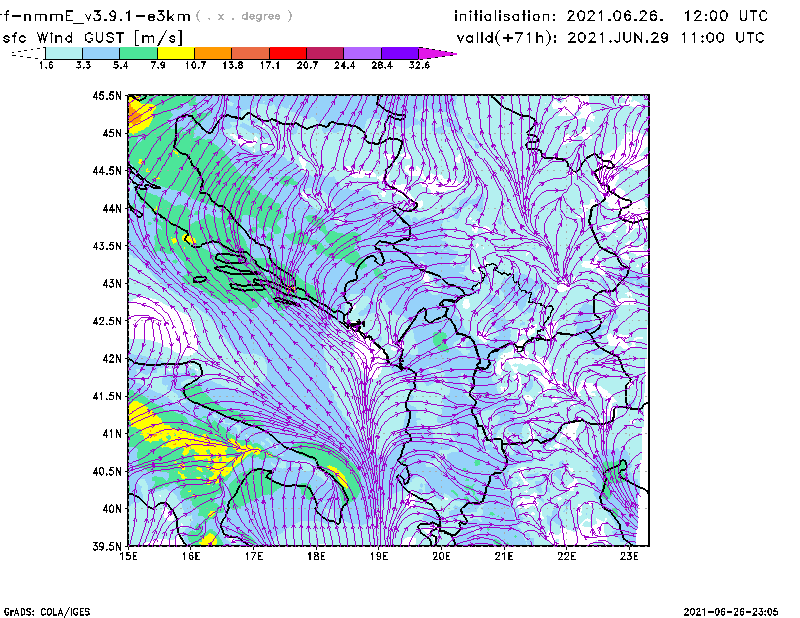
Task: Select the 43N latitude label
Action: pos(112,283)
